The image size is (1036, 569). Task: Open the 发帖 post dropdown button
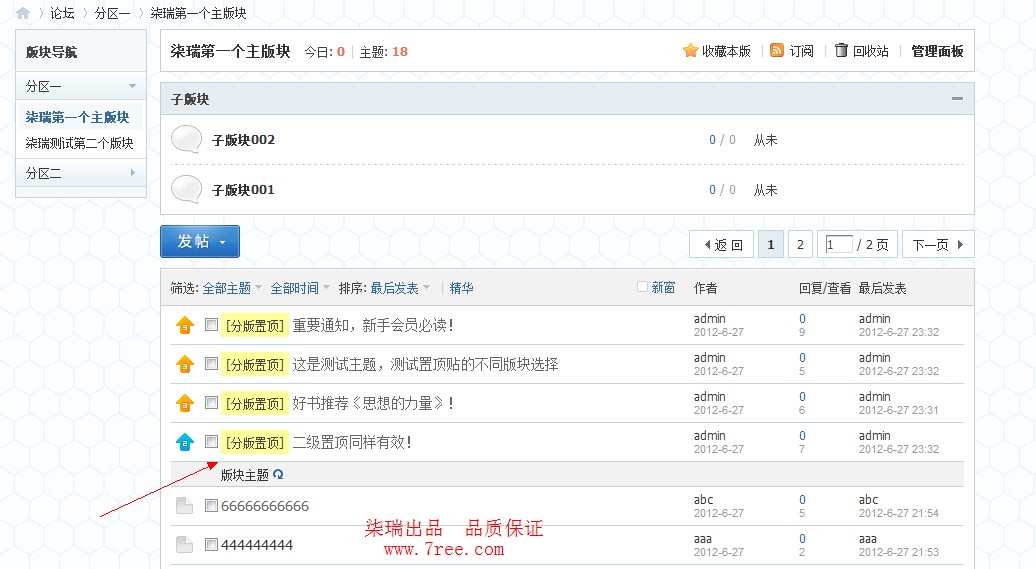(200, 241)
